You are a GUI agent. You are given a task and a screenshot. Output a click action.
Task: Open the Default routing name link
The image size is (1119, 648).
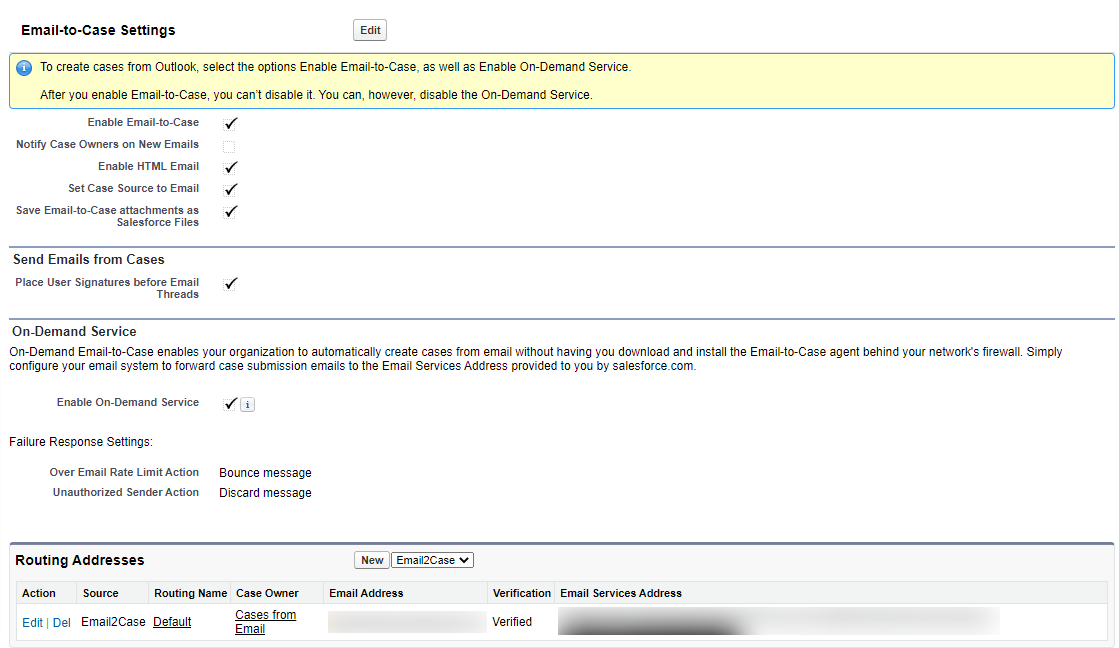pos(172,622)
